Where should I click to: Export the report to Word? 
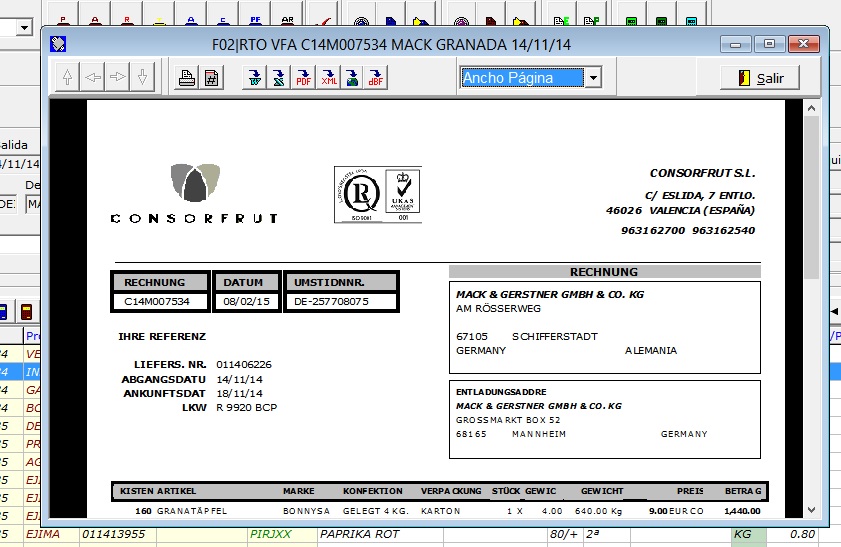click(254, 78)
